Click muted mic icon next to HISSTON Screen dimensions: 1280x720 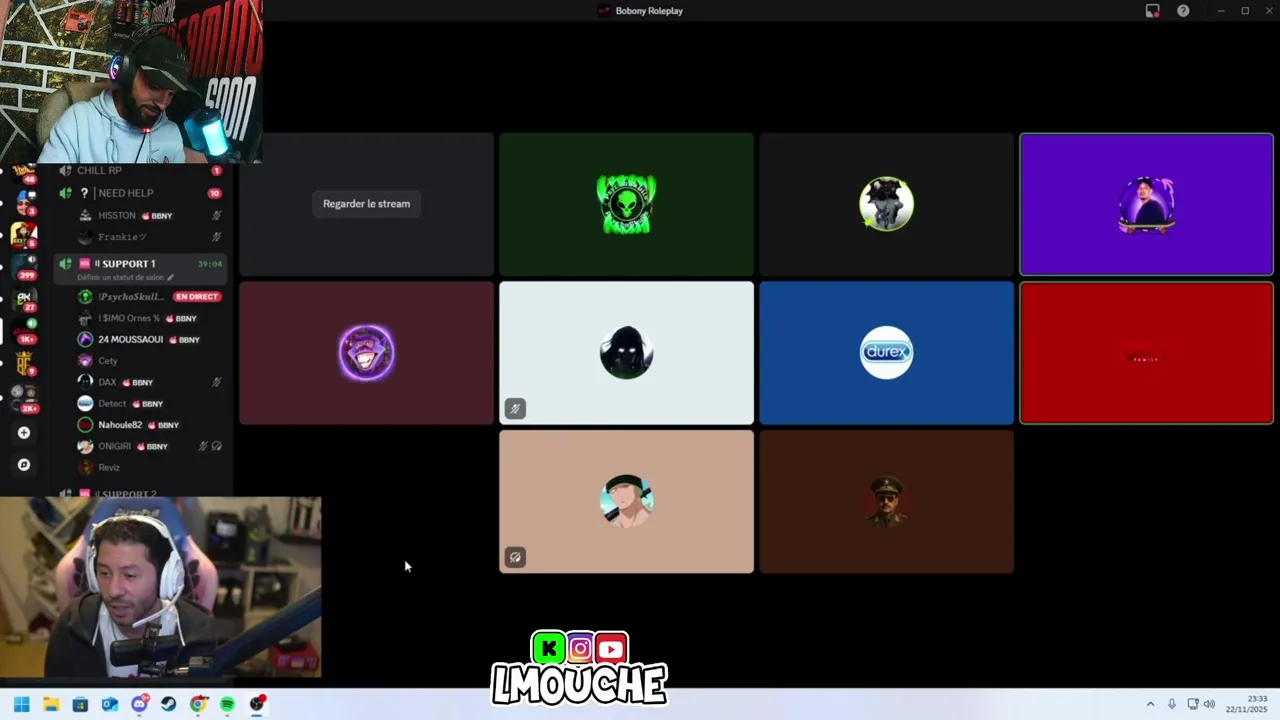coord(217,216)
